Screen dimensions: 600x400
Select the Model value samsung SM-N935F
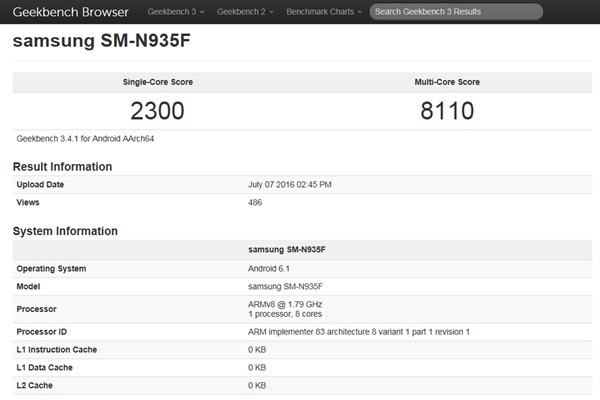(x=285, y=286)
